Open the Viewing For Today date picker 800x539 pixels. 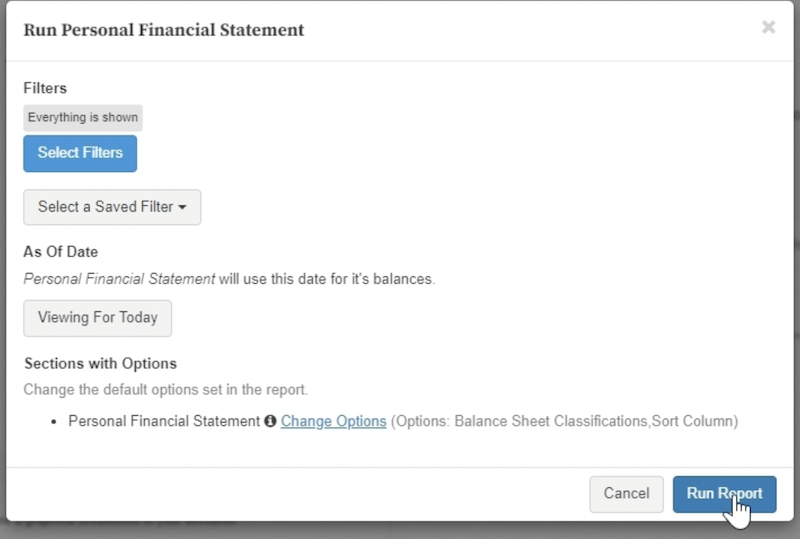point(97,318)
